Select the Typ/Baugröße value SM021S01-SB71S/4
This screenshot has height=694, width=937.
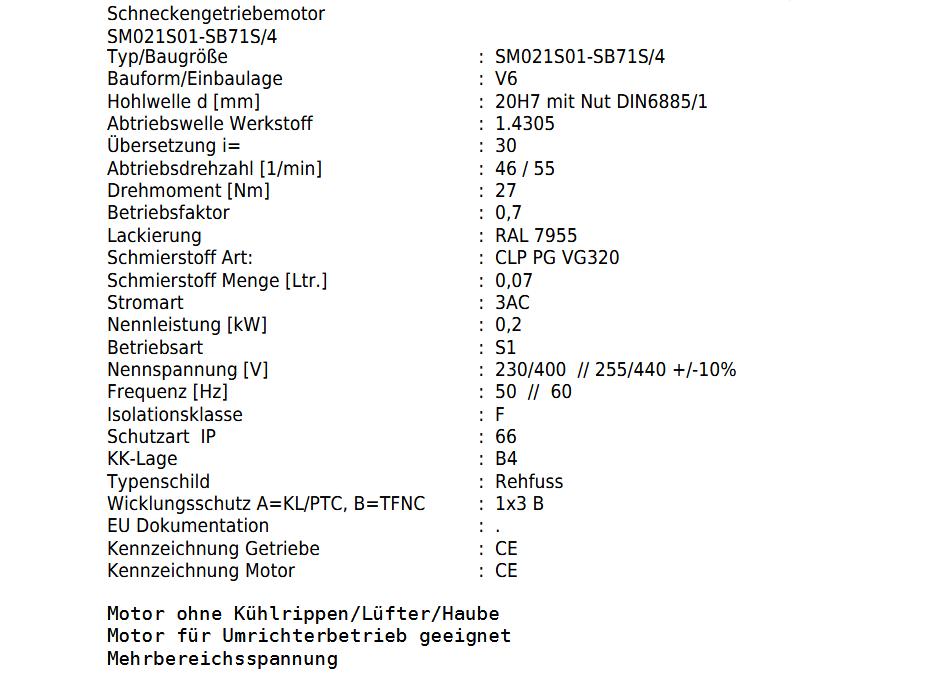580,57
